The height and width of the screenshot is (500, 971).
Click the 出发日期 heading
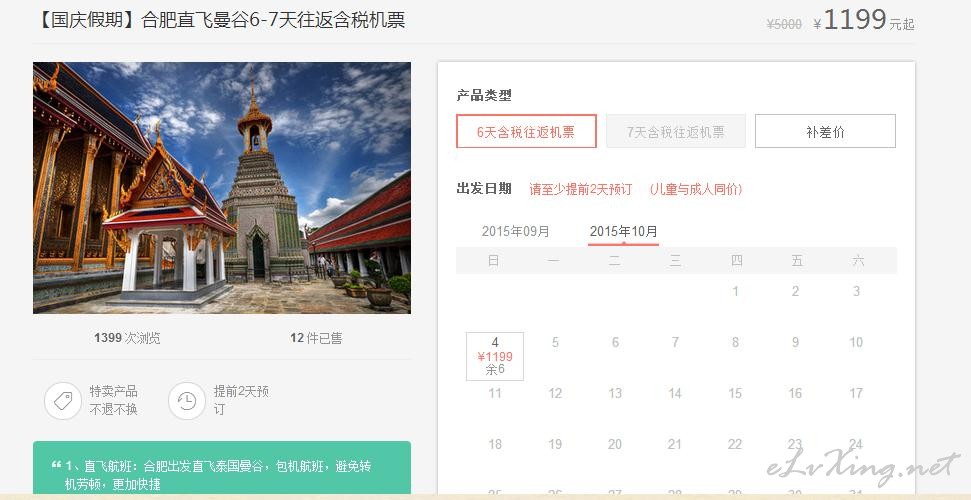point(484,189)
